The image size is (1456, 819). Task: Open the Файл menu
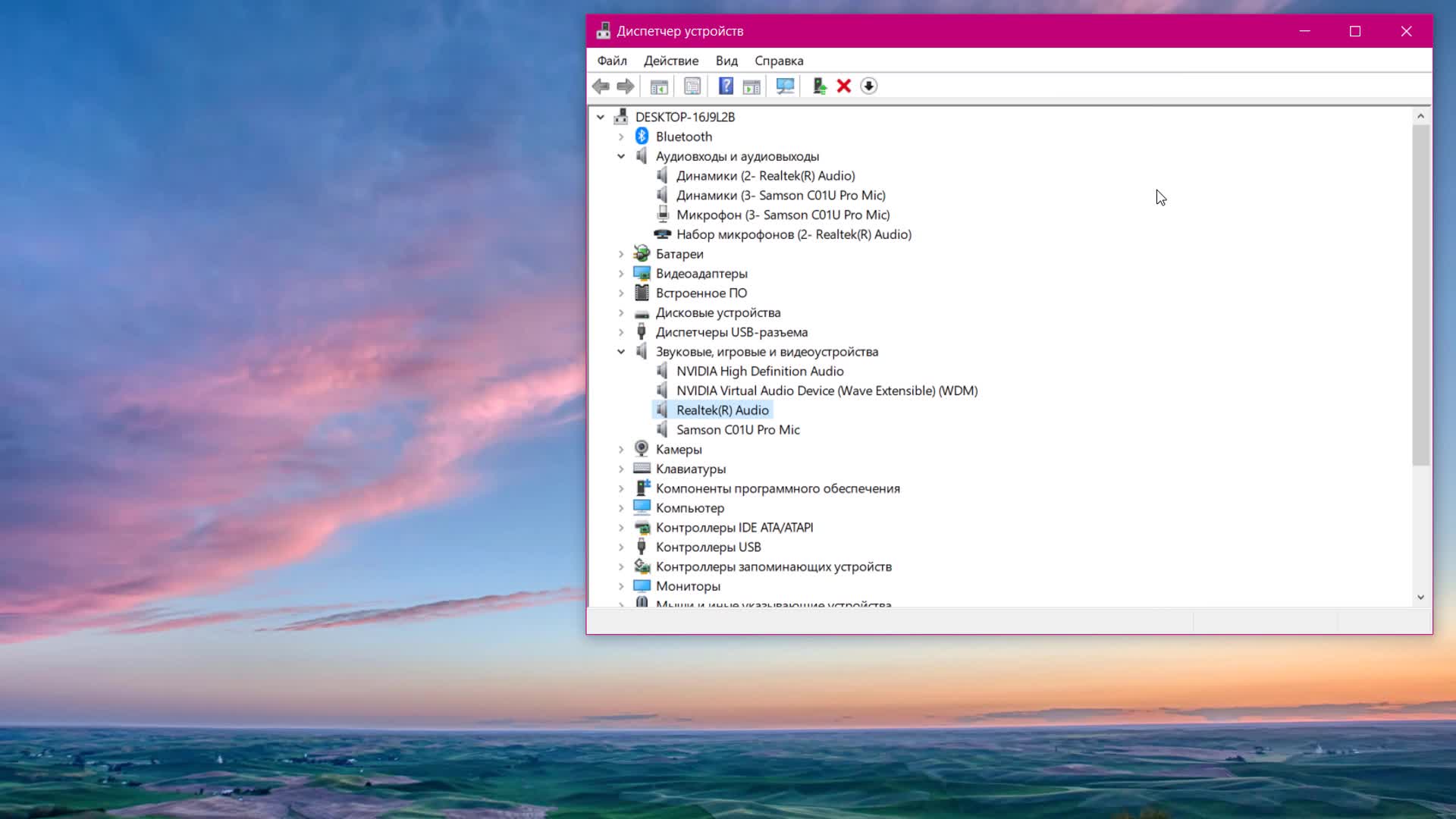[x=611, y=60]
